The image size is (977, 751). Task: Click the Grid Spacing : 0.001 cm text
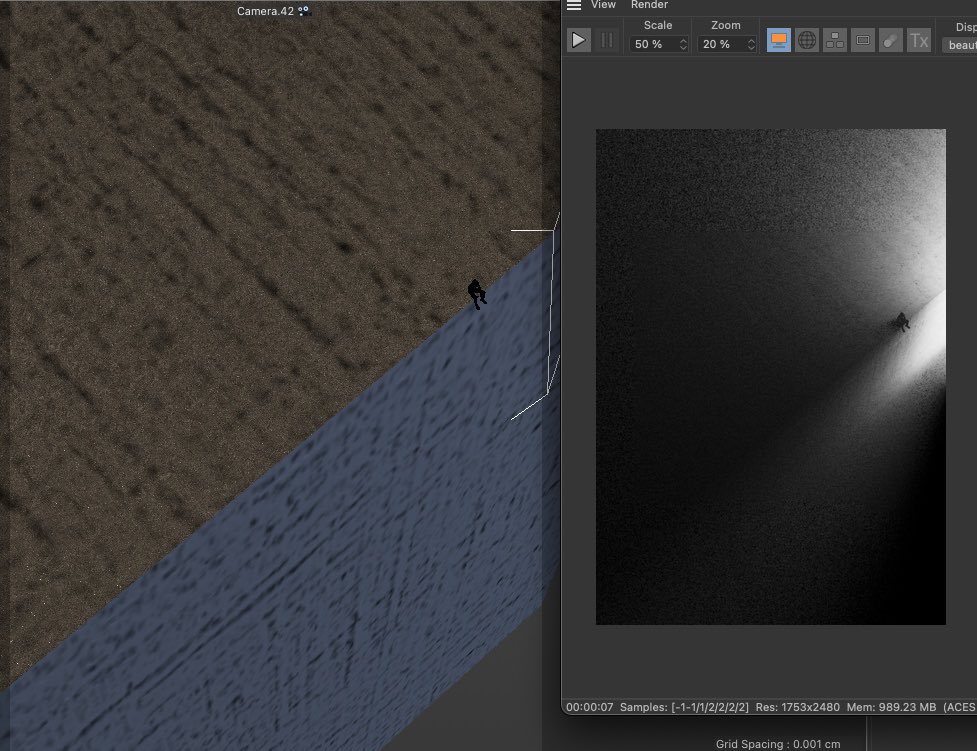tap(778, 744)
